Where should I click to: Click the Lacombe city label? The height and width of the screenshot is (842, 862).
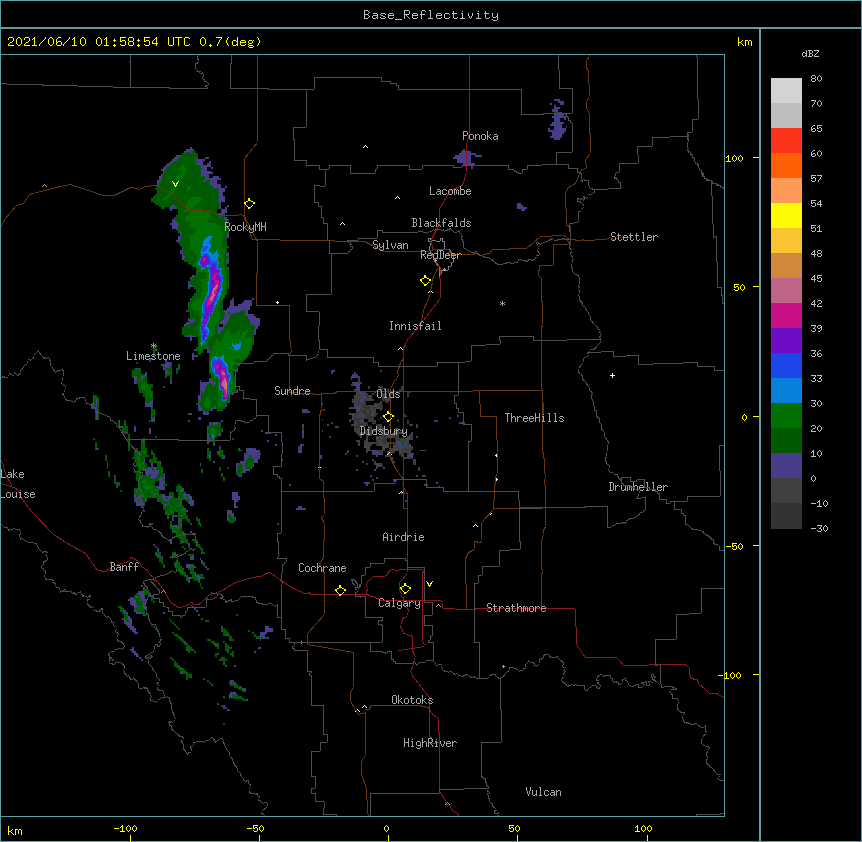(x=450, y=191)
